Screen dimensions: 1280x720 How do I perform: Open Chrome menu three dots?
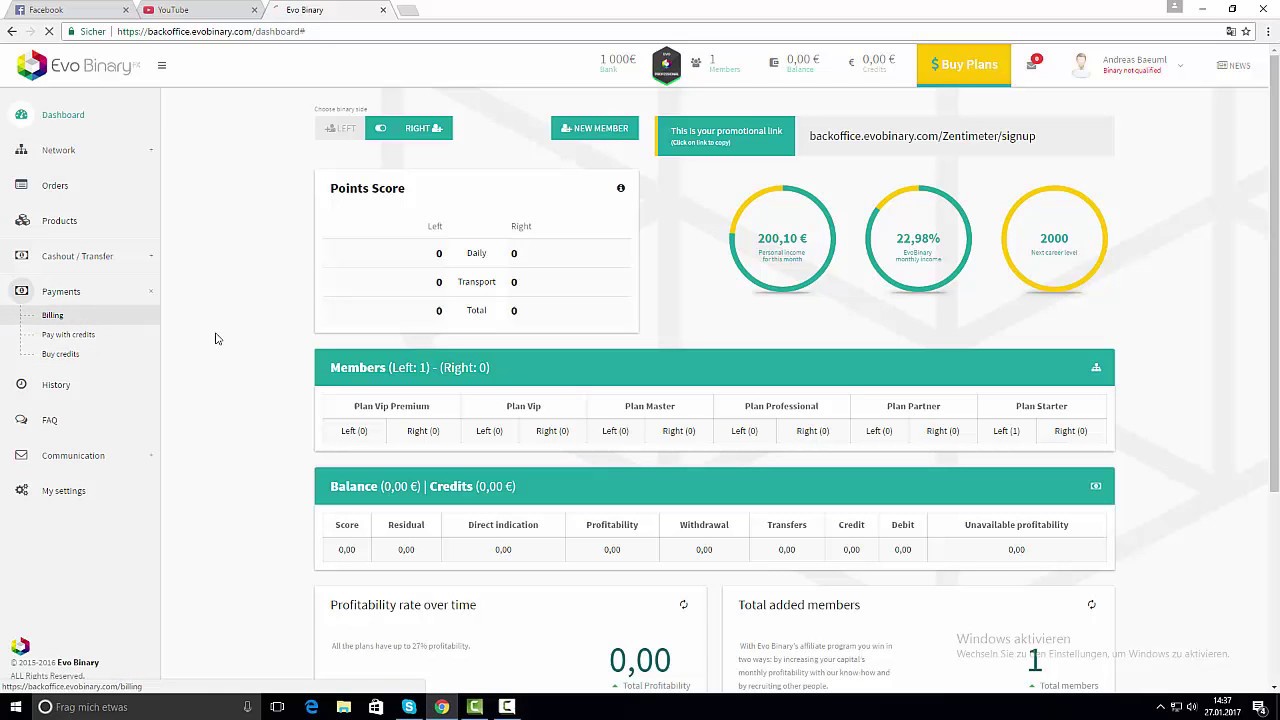(x=1269, y=31)
